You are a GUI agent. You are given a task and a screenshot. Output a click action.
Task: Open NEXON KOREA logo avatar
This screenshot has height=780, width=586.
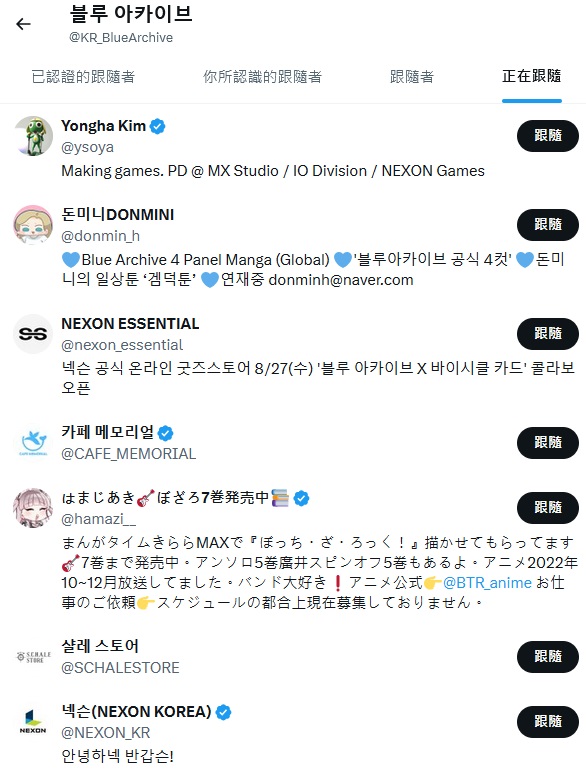pyautogui.click(x=33, y=722)
